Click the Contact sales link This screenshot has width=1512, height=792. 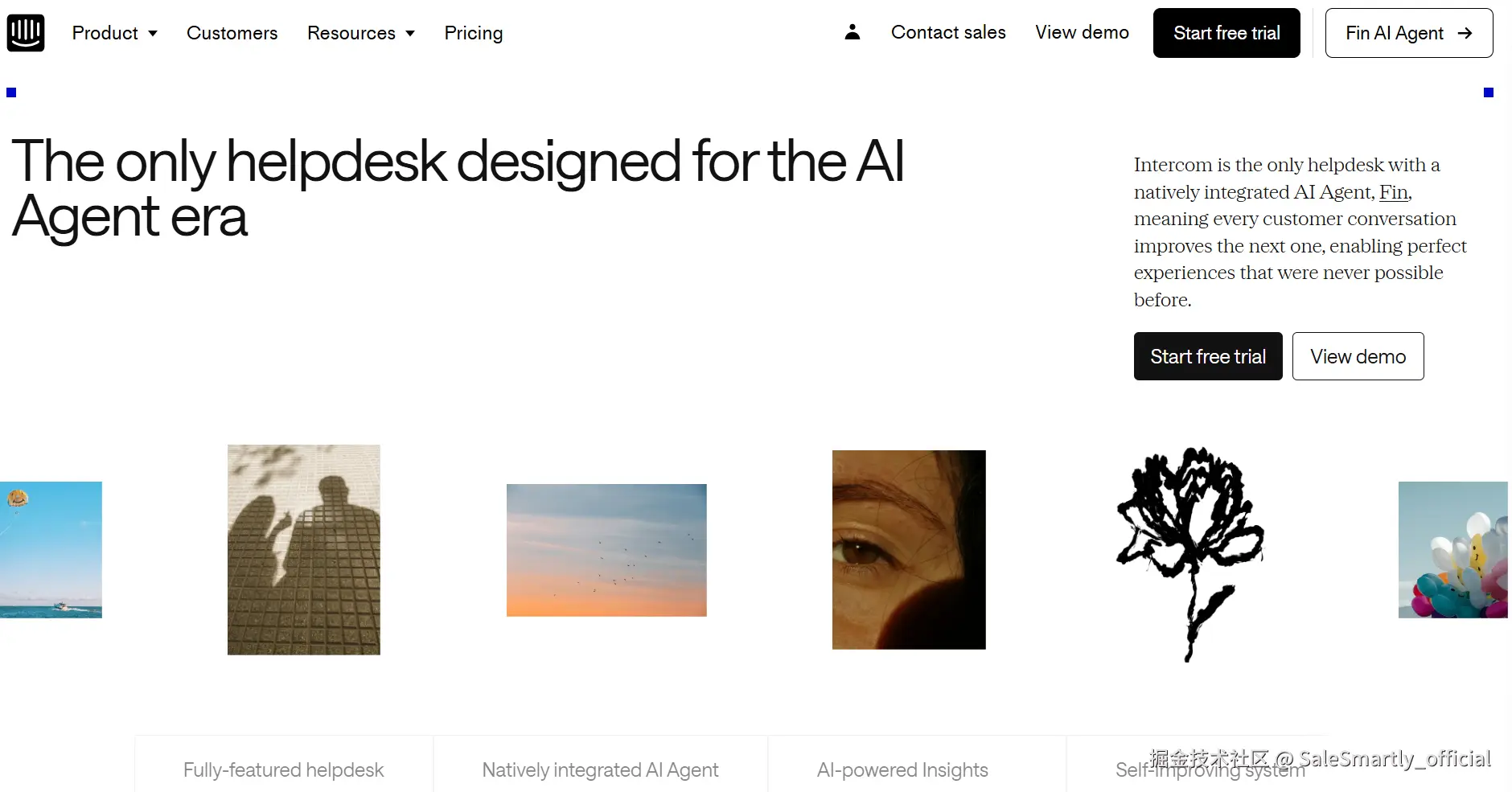pyautogui.click(x=948, y=32)
